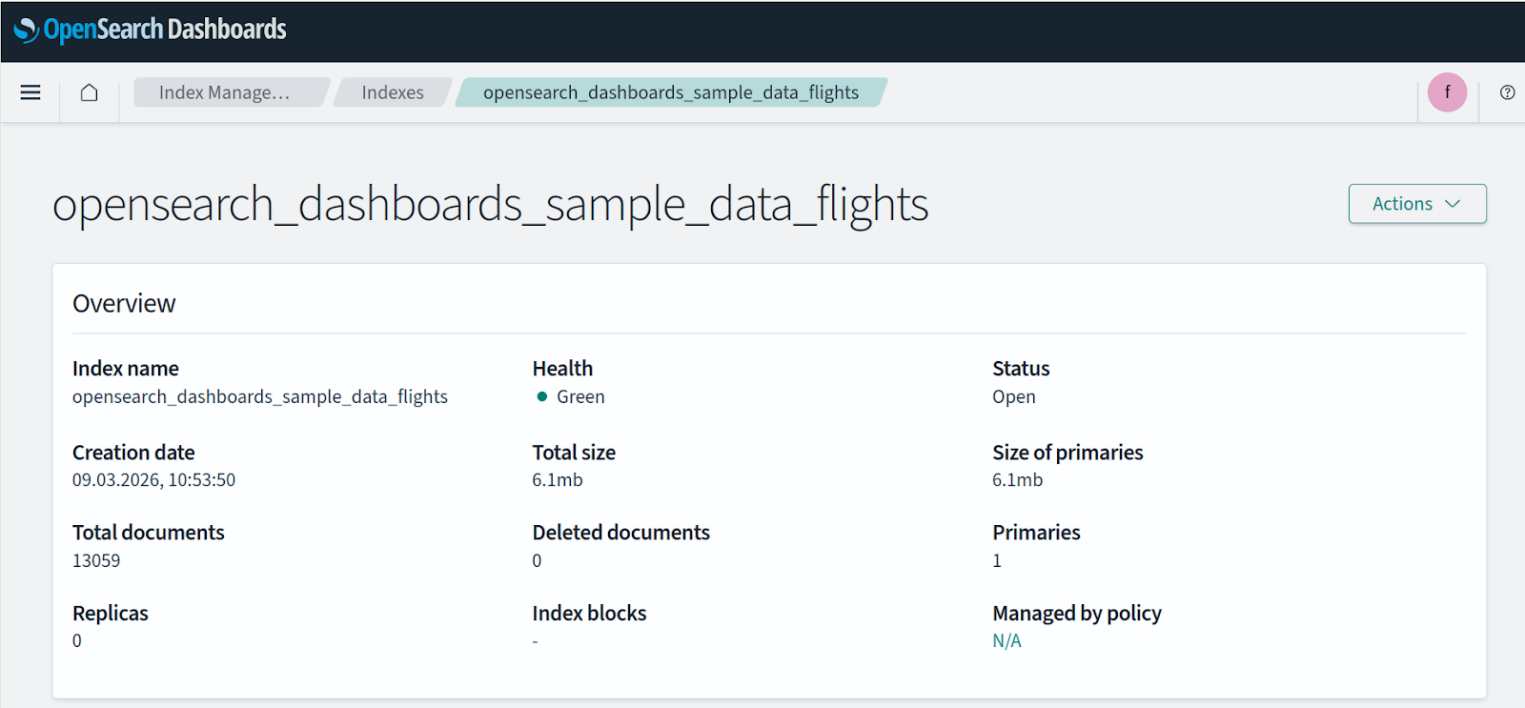The width and height of the screenshot is (1525, 708).
Task: Click the total documents count 13059
Action: click(96, 561)
